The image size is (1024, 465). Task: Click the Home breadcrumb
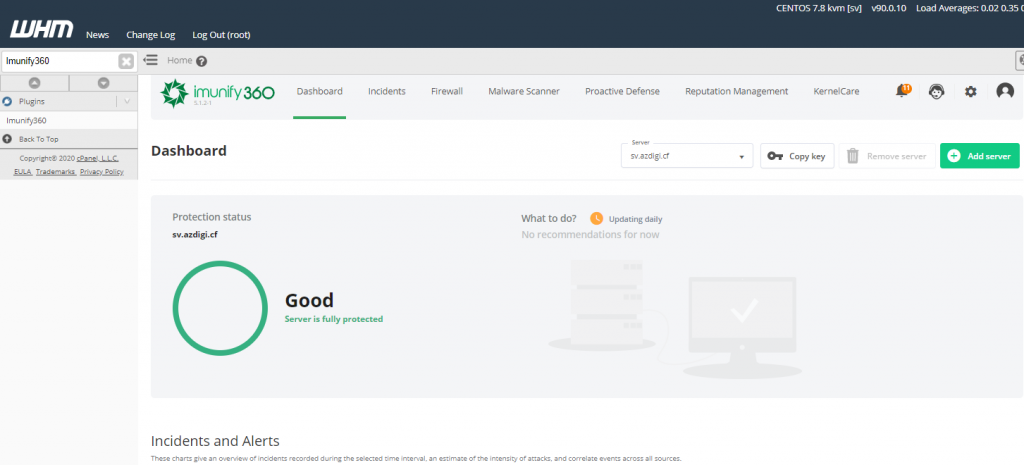coord(180,60)
